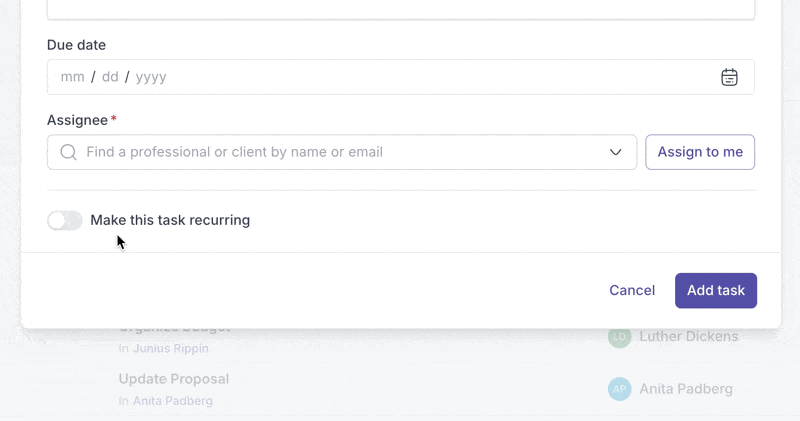Open the Junius Rippin link
This screenshot has width=800, height=421.
tap(171, 349)
